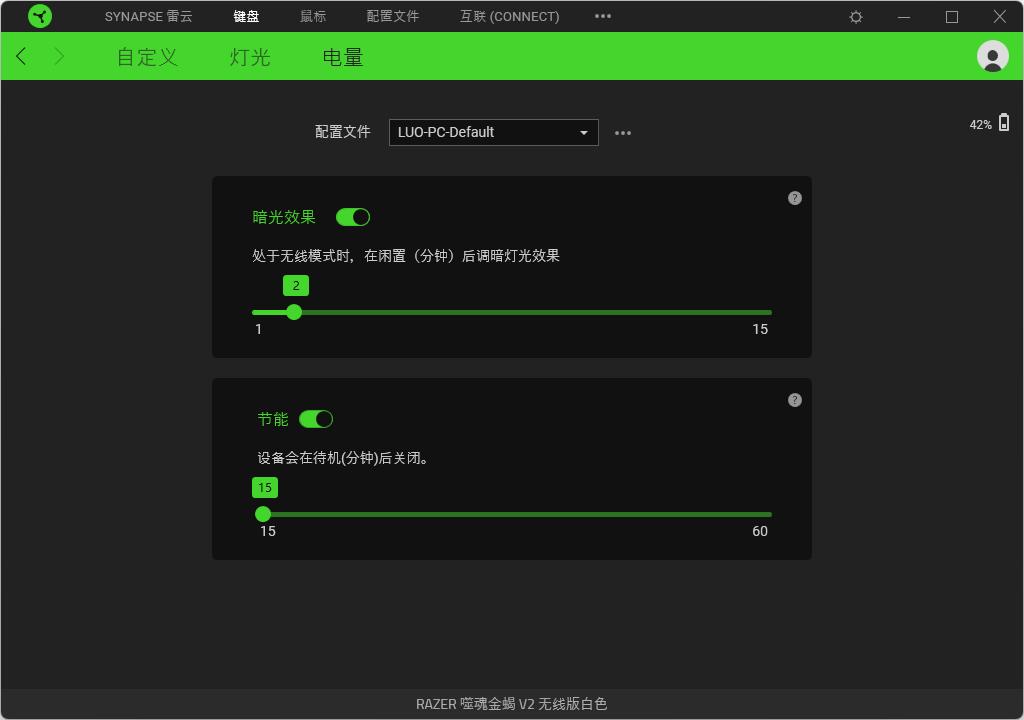Open help for 暗光效果 via question mark icon
Screen dimensions: 1024x720
(x=794, y=198)
